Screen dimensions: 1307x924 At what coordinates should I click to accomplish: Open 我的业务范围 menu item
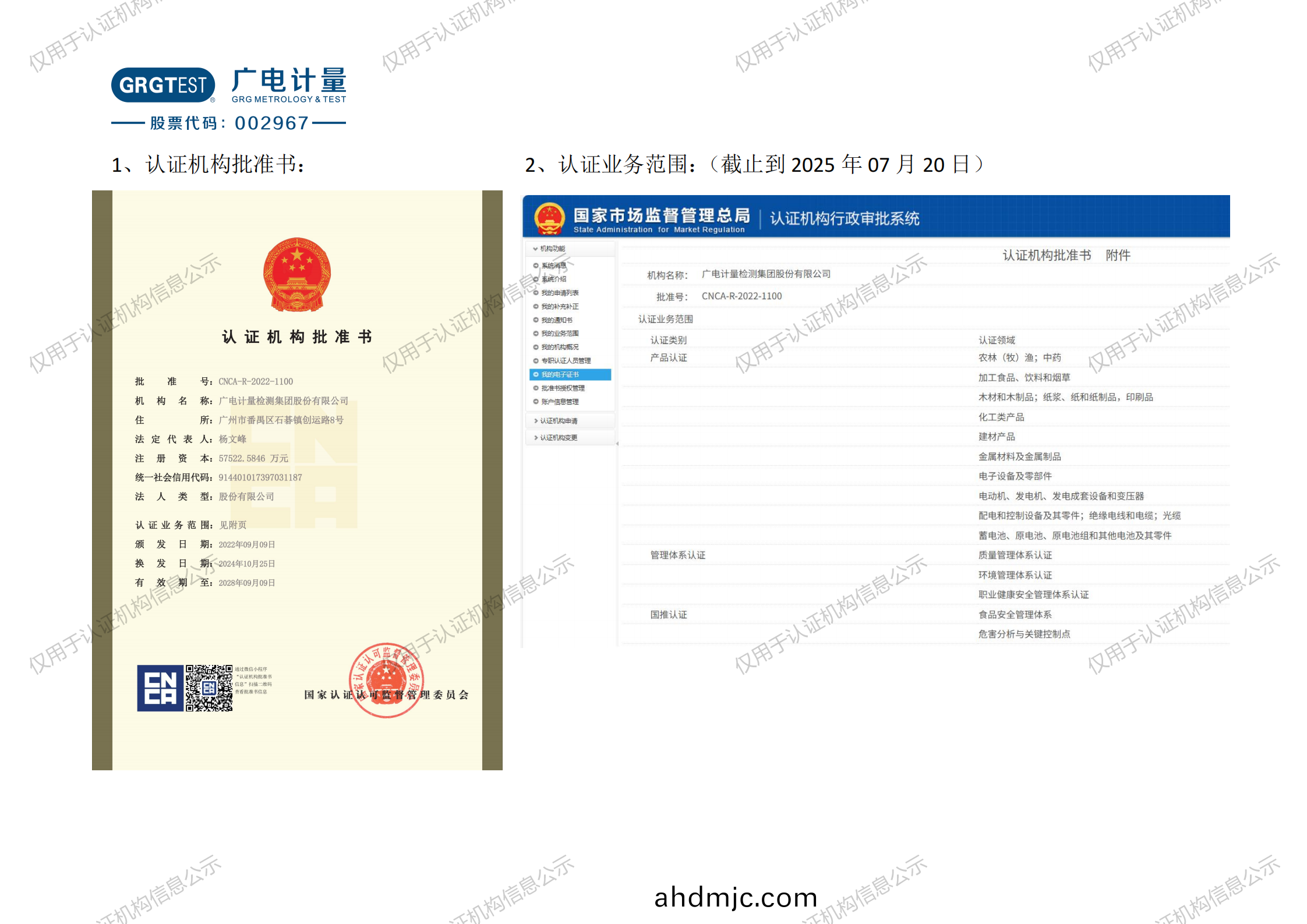pyautogui.click(x=560, y=334)
